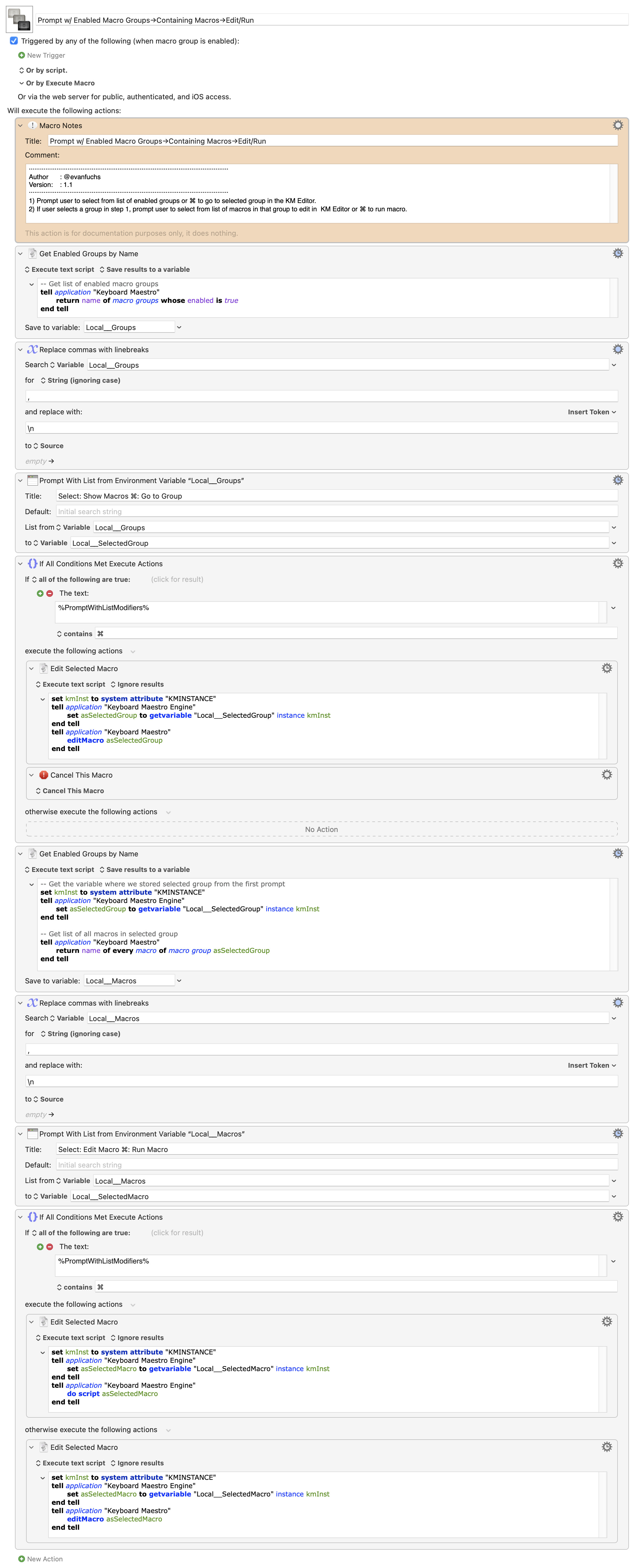635x1568 pixels.
Task: Click script icon of first Get Enabled Groups
Action: [x=33, y=253]
